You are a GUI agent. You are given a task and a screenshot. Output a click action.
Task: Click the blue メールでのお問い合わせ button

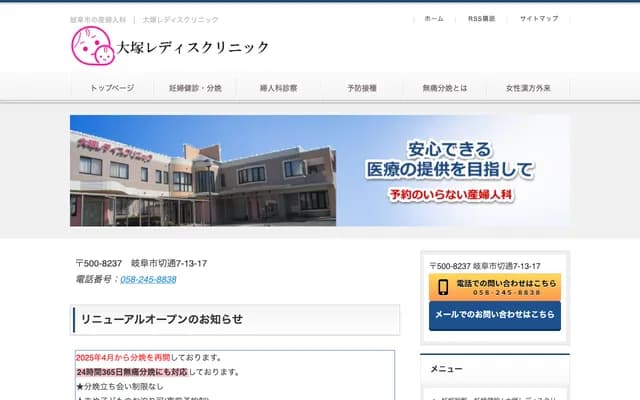point(495,316)
